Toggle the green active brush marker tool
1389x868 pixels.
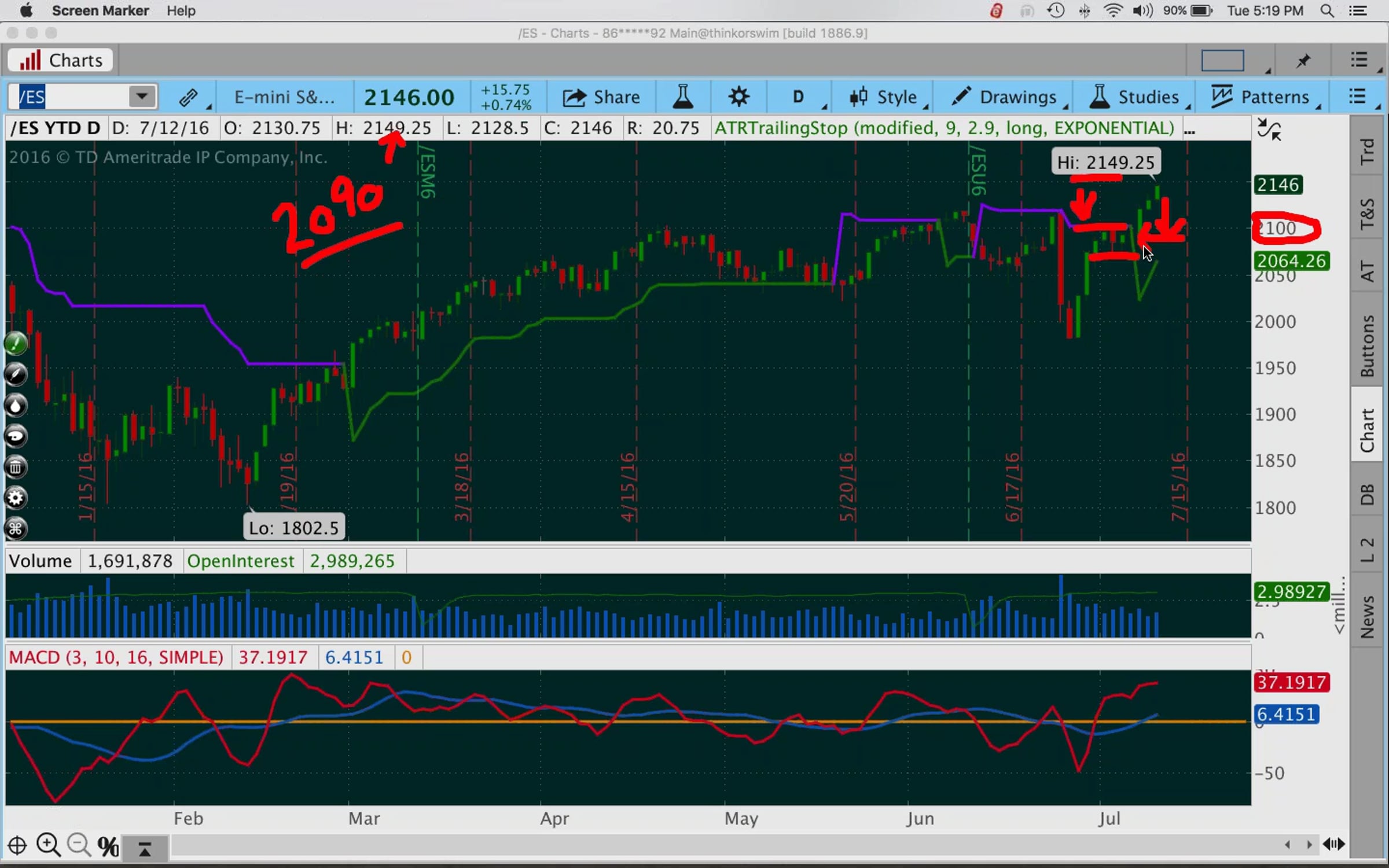pos(16,344)
